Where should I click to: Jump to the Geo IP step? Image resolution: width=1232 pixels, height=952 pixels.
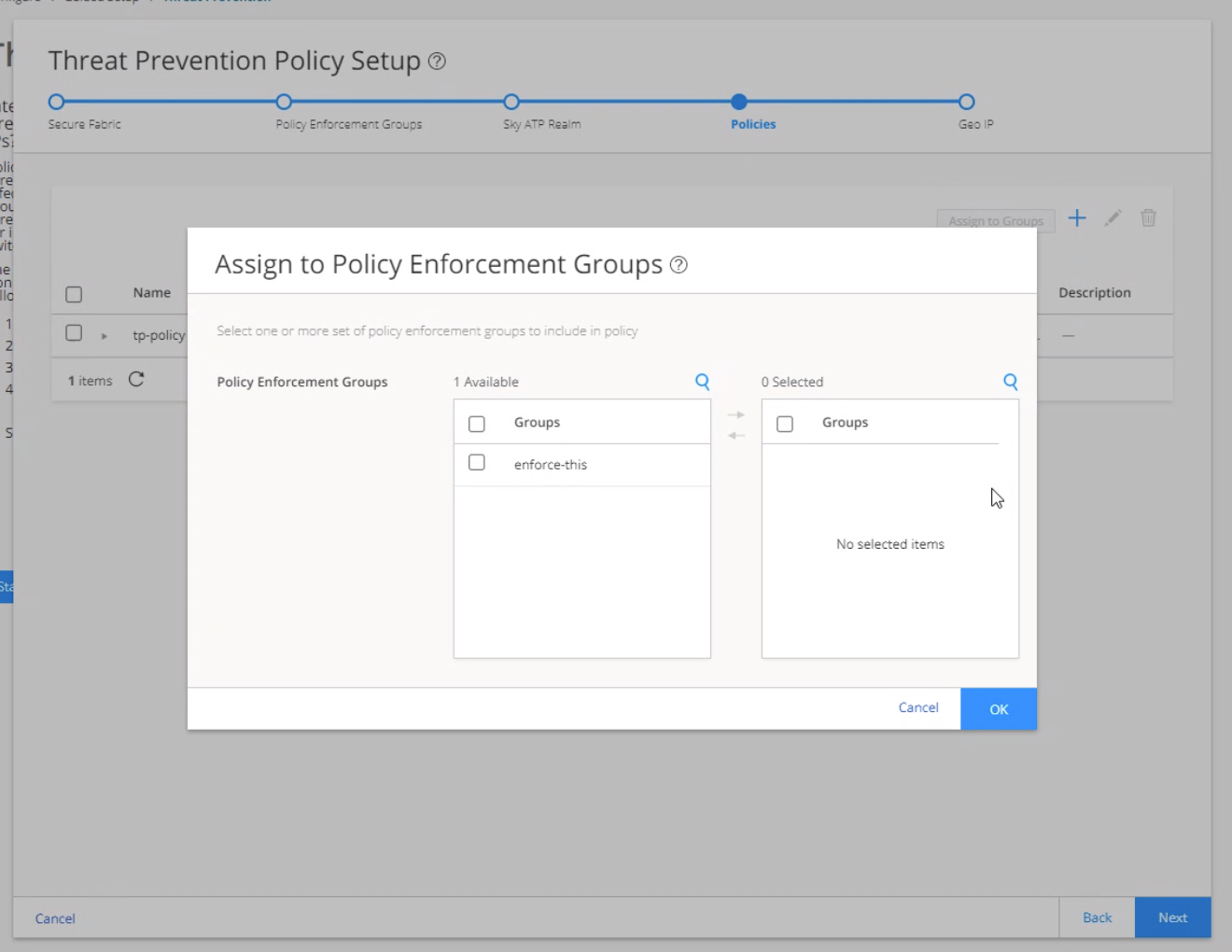point(966,103)
